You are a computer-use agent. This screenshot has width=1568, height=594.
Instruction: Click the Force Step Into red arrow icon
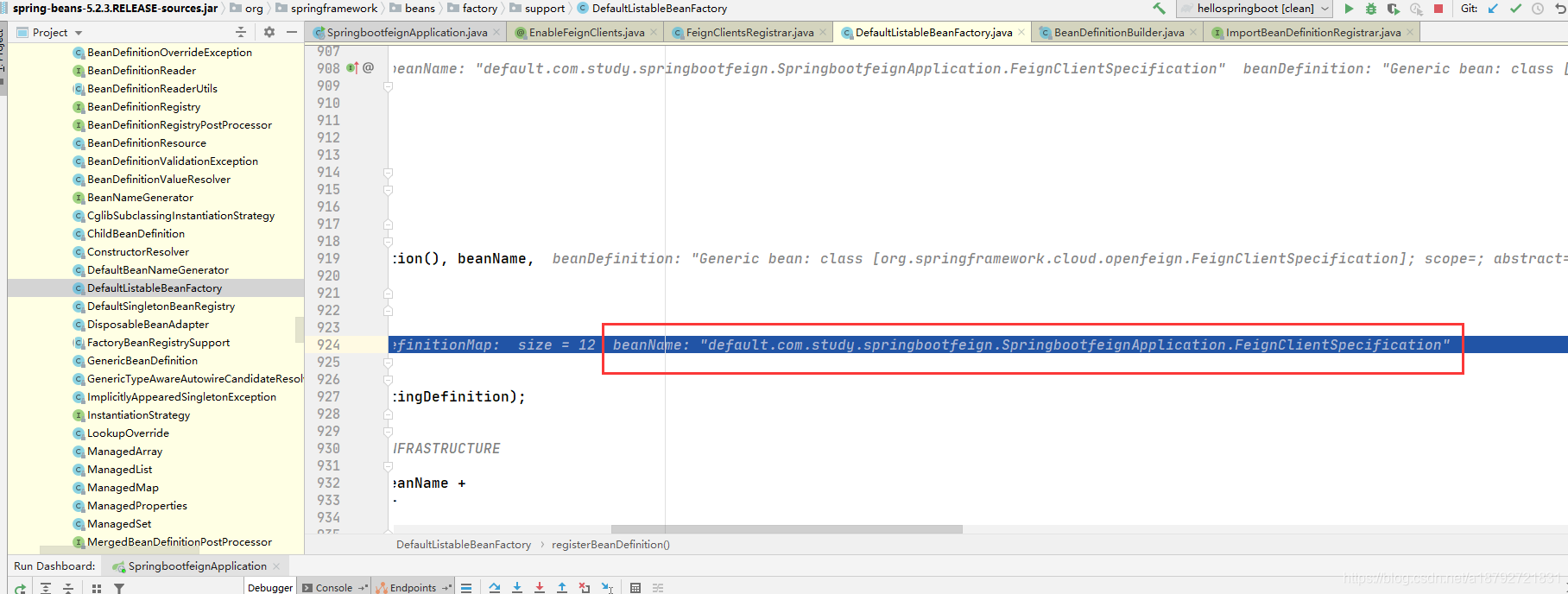(540, 588)
